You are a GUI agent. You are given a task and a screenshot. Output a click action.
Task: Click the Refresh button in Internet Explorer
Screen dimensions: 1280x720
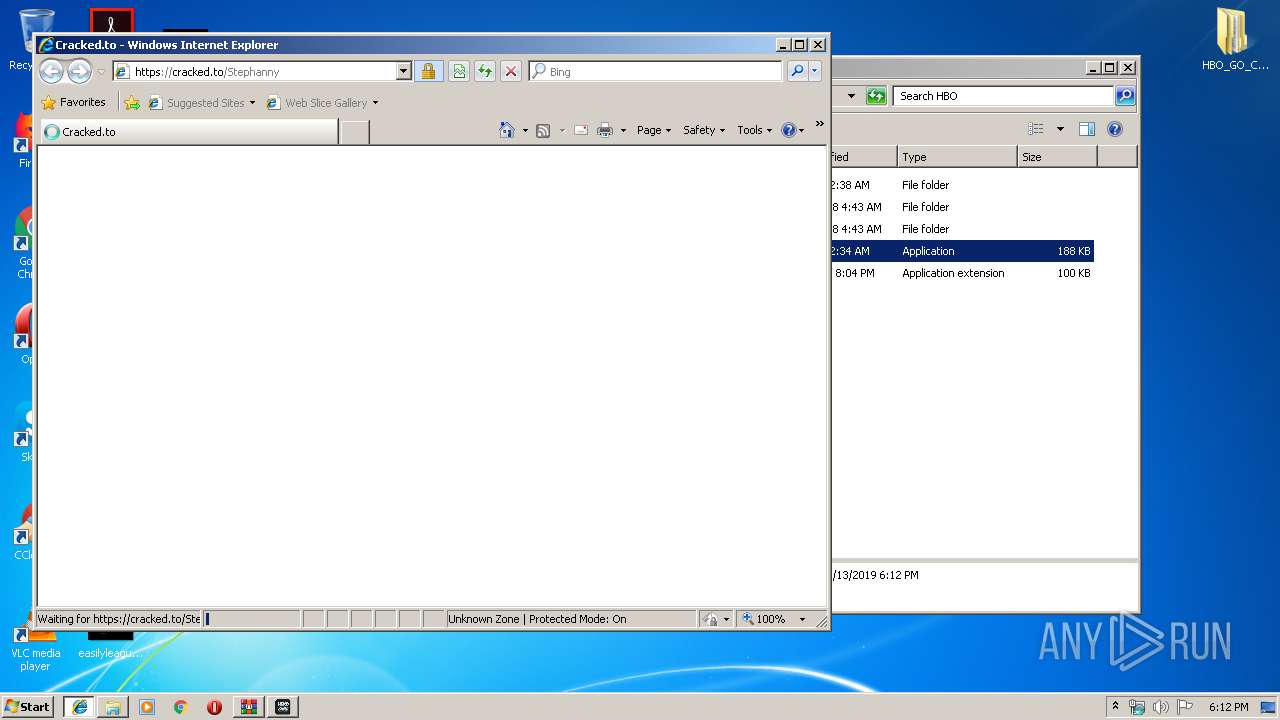click(x=485, y=71)
